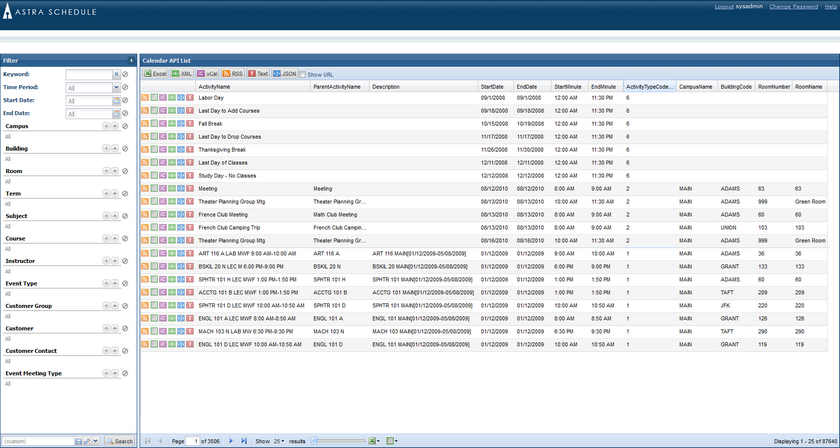Viewport: 840px width, 448px height.
Task: Click the Search button
Action: (119, 441)
